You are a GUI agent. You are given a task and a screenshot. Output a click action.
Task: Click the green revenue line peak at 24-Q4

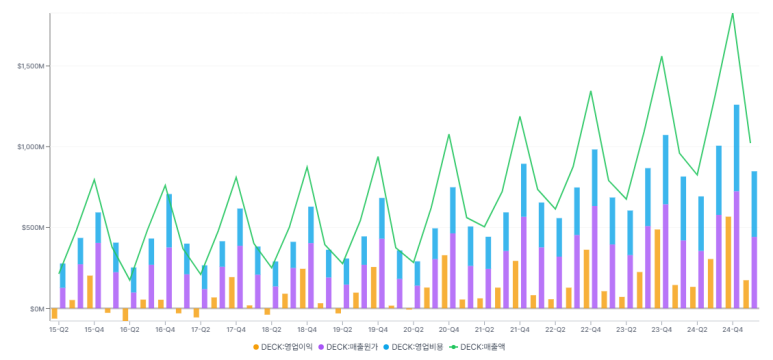click(x=733, y=13)
